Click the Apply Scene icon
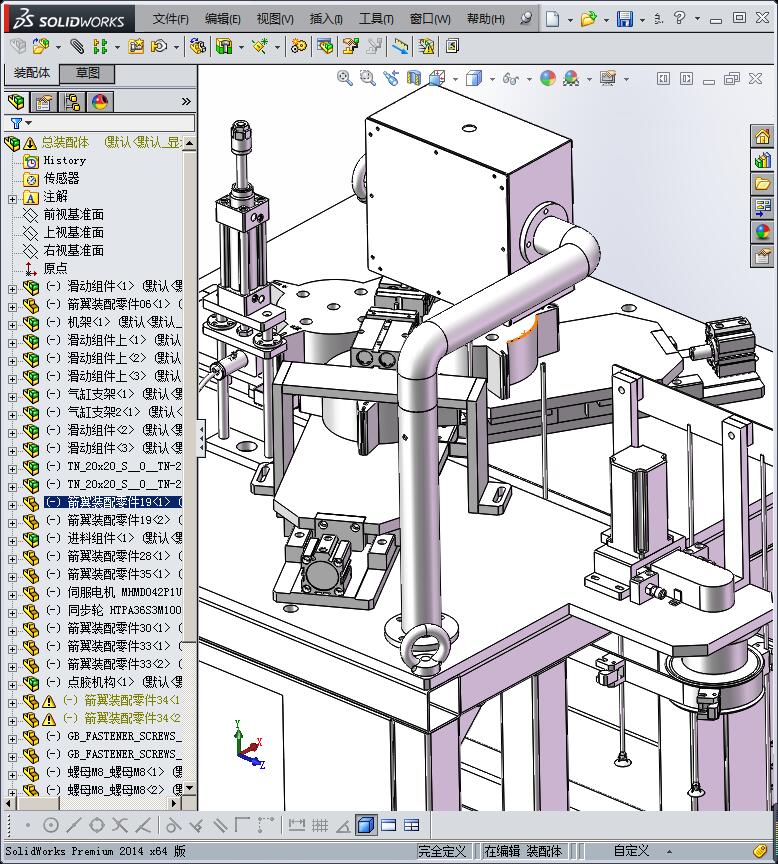The image size is (778, 864). [x=571, y=78]
